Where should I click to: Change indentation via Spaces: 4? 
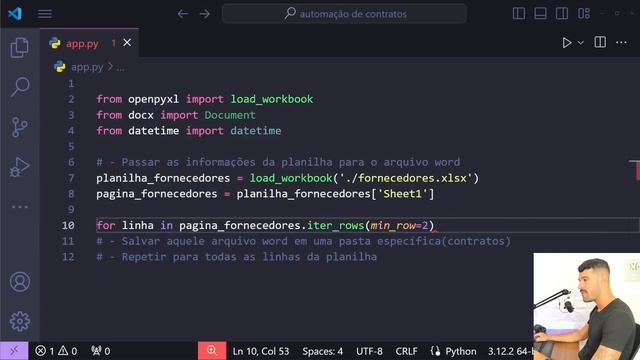click(322, 351)
